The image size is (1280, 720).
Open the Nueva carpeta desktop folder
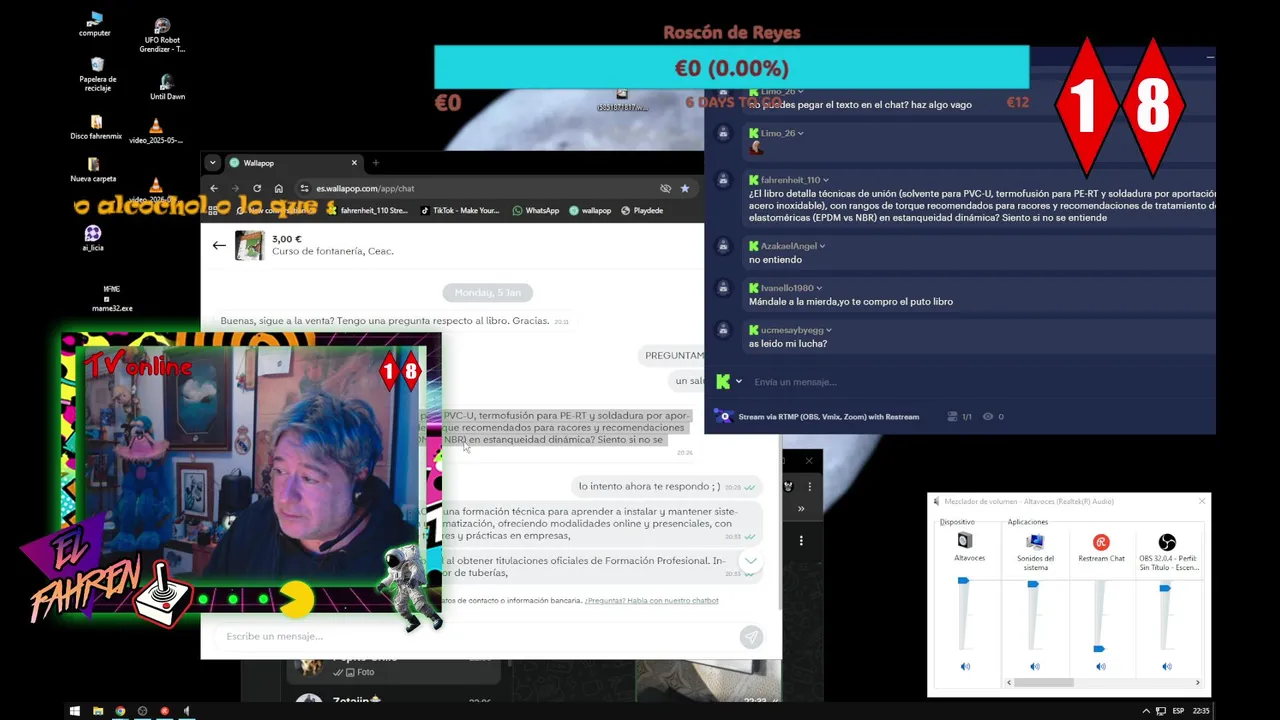point(93,169)
